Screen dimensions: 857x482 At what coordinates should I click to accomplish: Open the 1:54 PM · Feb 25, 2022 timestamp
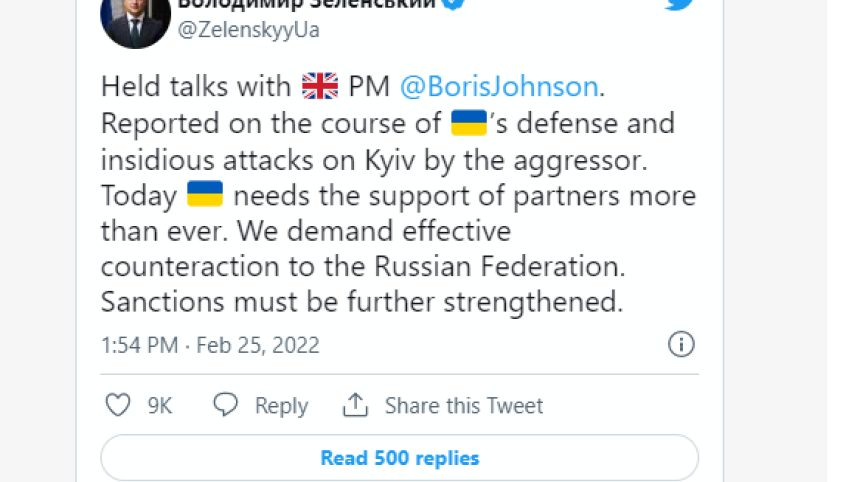pyautogui.click(x=210, y=346)
